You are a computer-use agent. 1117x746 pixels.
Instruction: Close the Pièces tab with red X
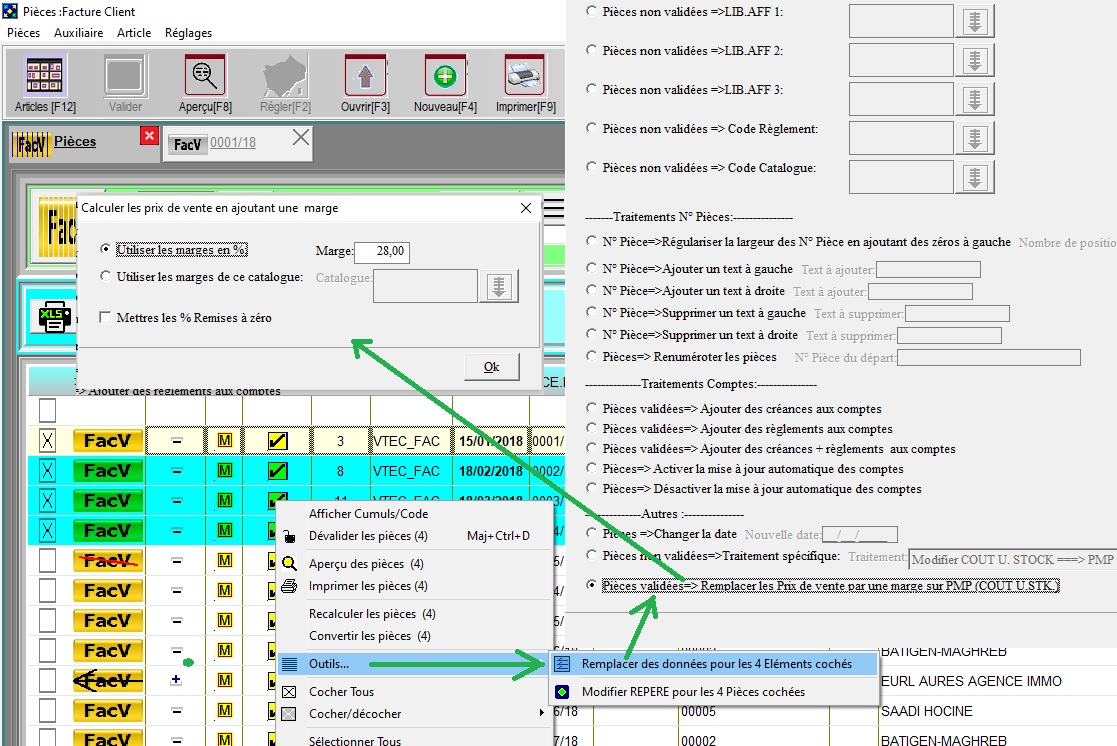coord(149,135)
